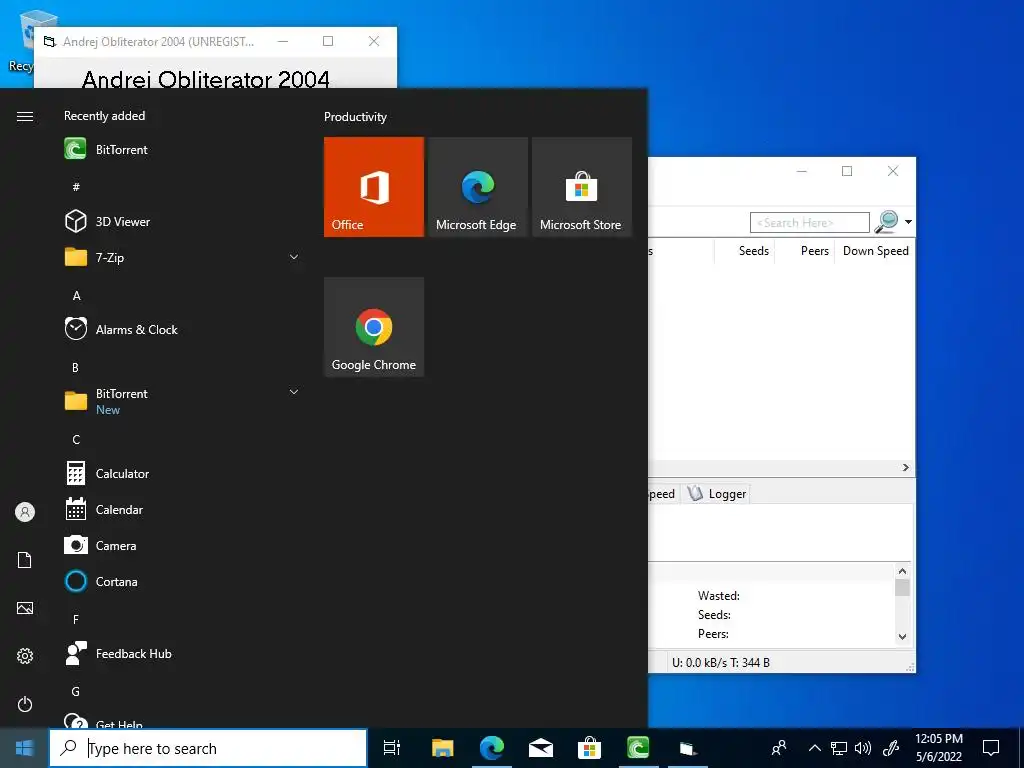The image size is (1024, 768).
Task: Click the People icon in the taskbar
Action: coord(778,748)
